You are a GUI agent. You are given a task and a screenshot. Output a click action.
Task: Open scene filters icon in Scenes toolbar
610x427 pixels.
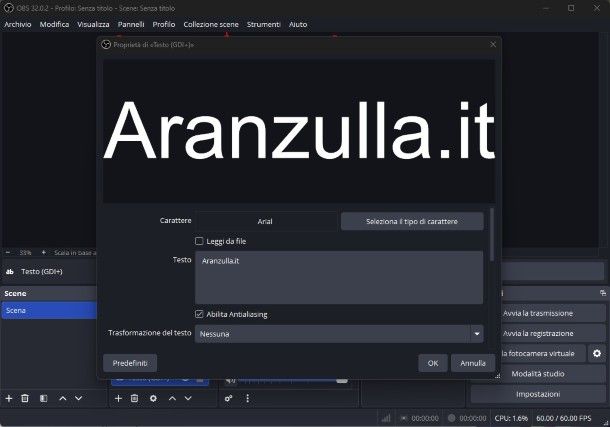point(44,398)
